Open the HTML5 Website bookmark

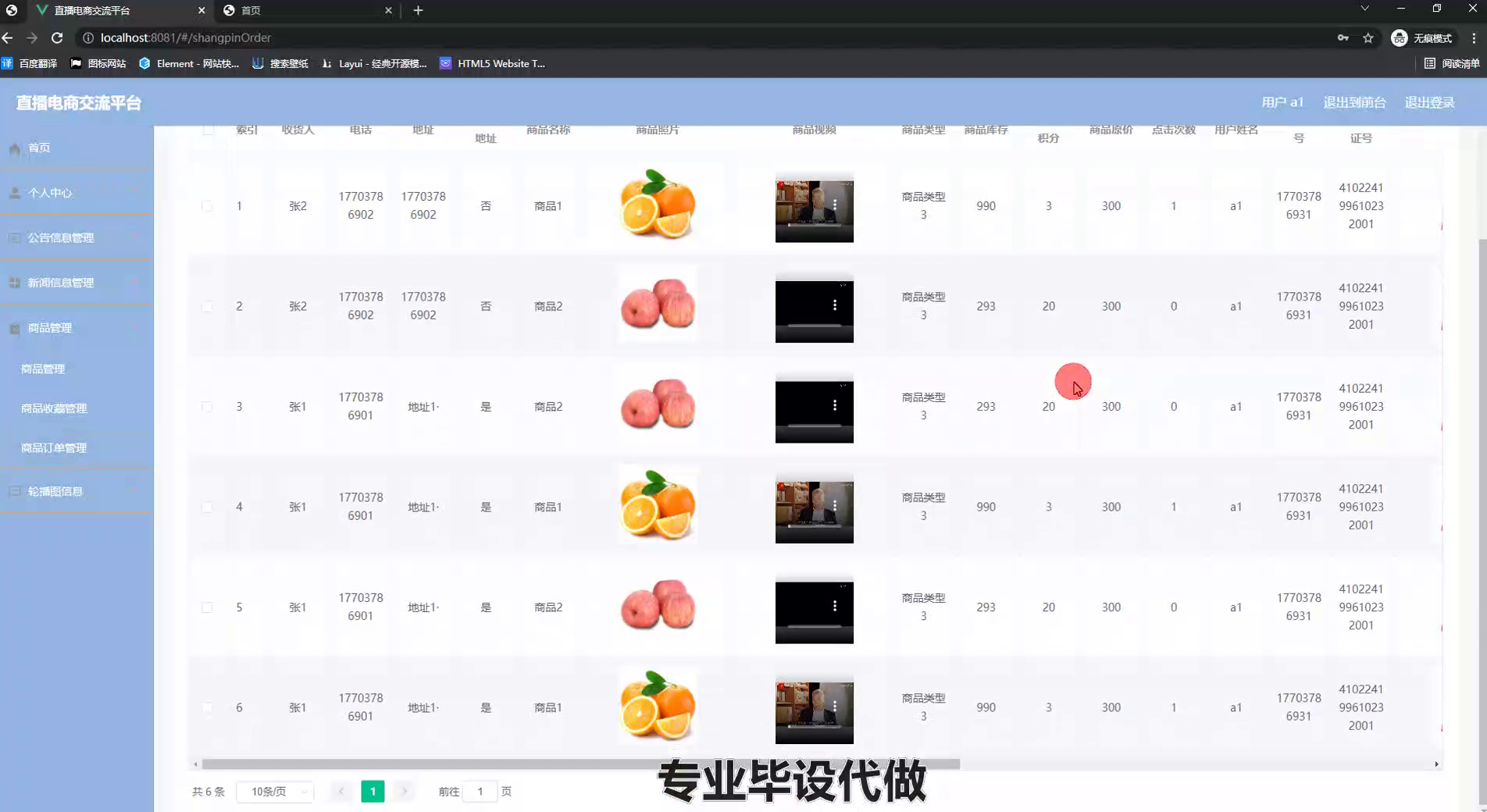click(492, 63)
